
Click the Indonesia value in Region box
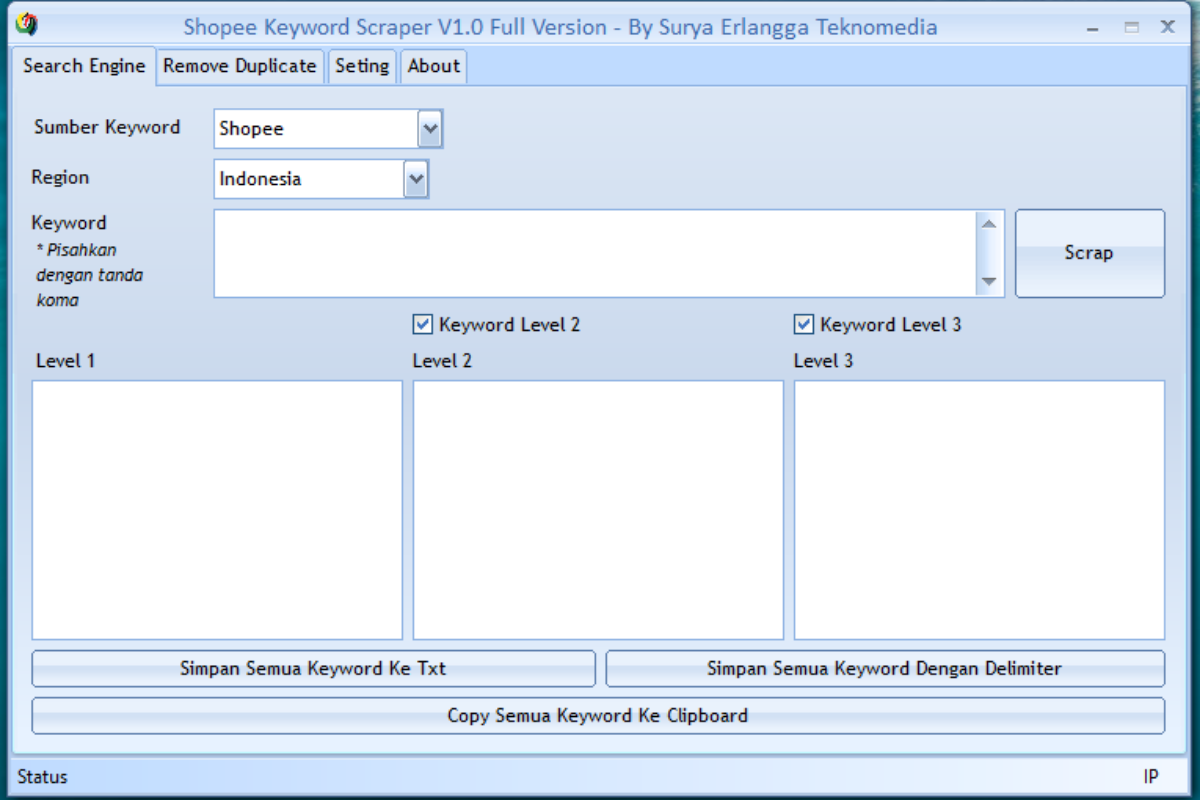click(x=260, y=179)
